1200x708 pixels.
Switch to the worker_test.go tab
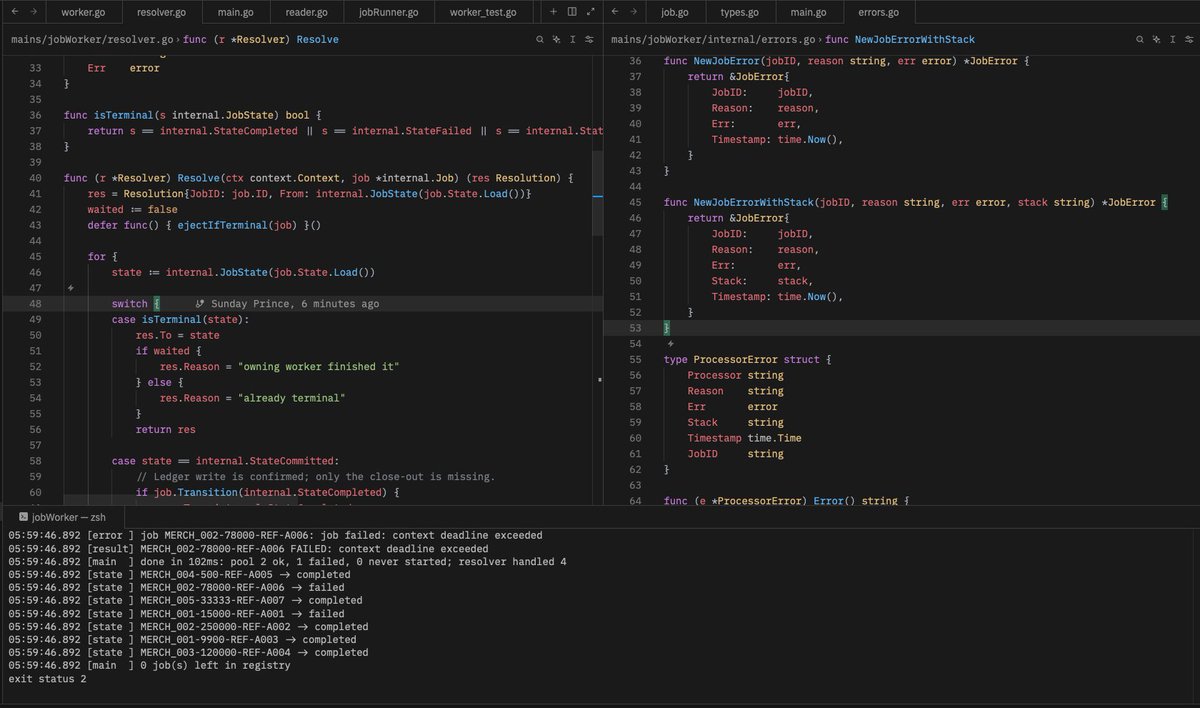point(483,12)
